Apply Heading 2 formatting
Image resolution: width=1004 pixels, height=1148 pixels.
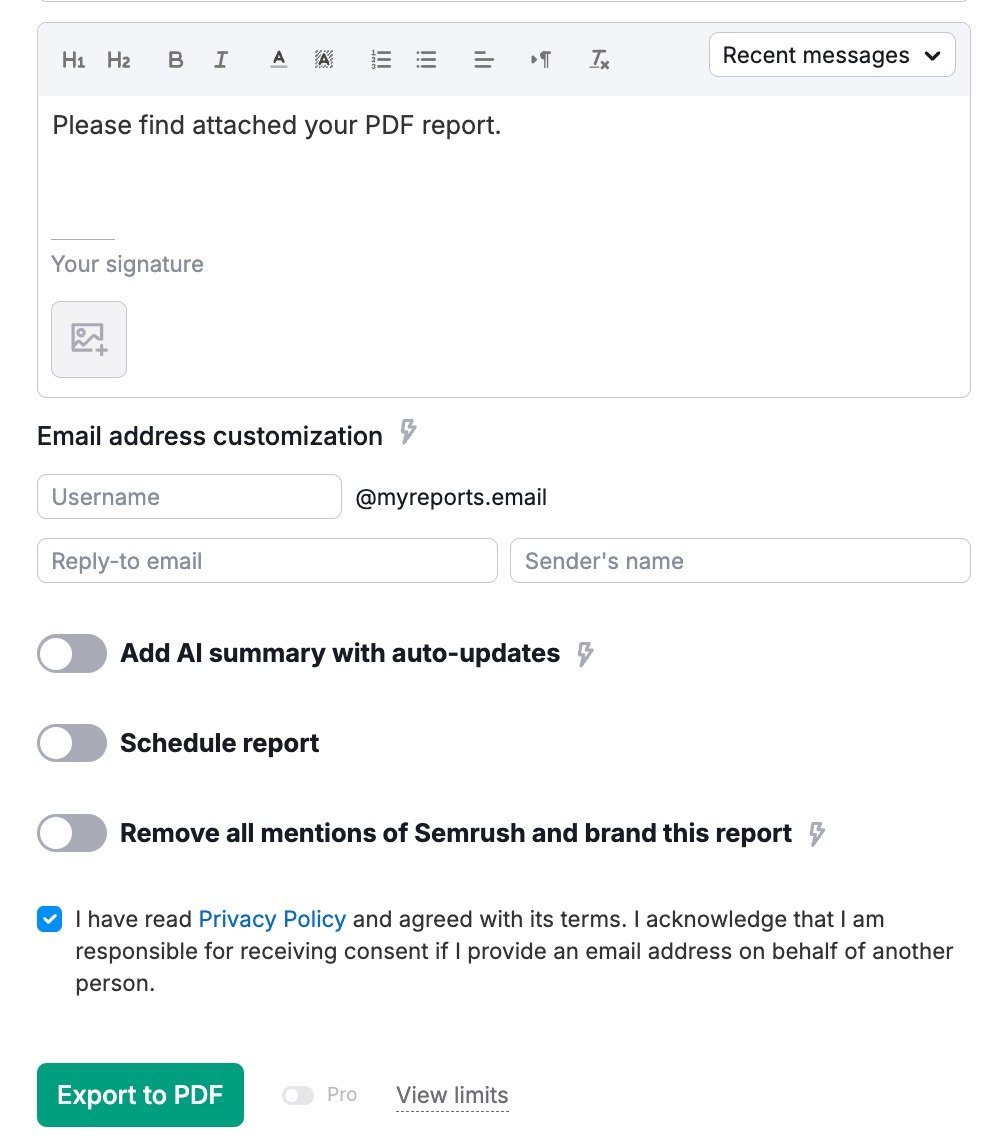point(118,59)
